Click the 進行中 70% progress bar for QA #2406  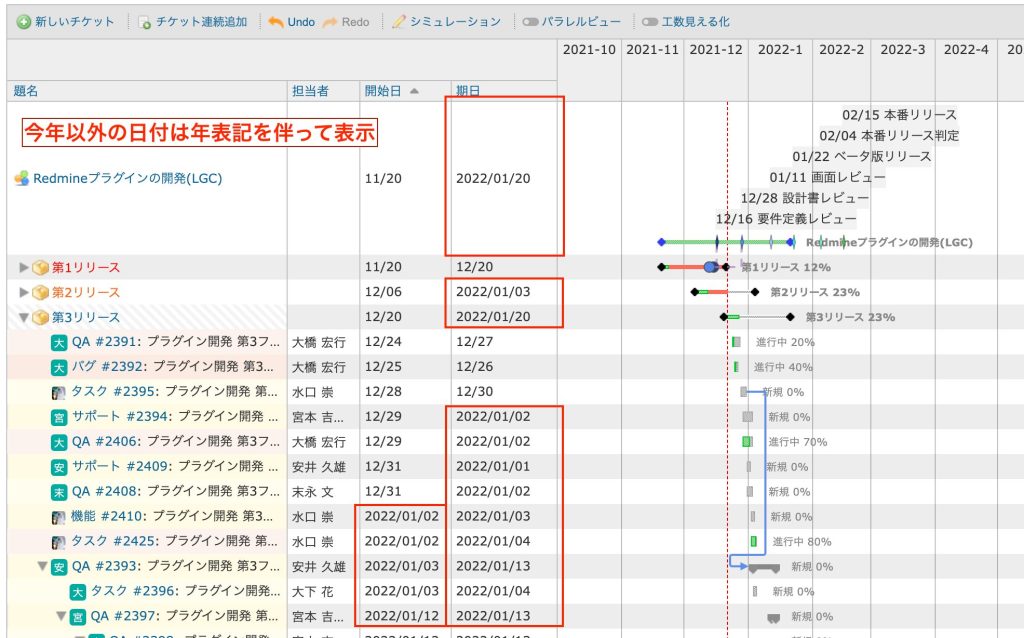tap(747, 442)
